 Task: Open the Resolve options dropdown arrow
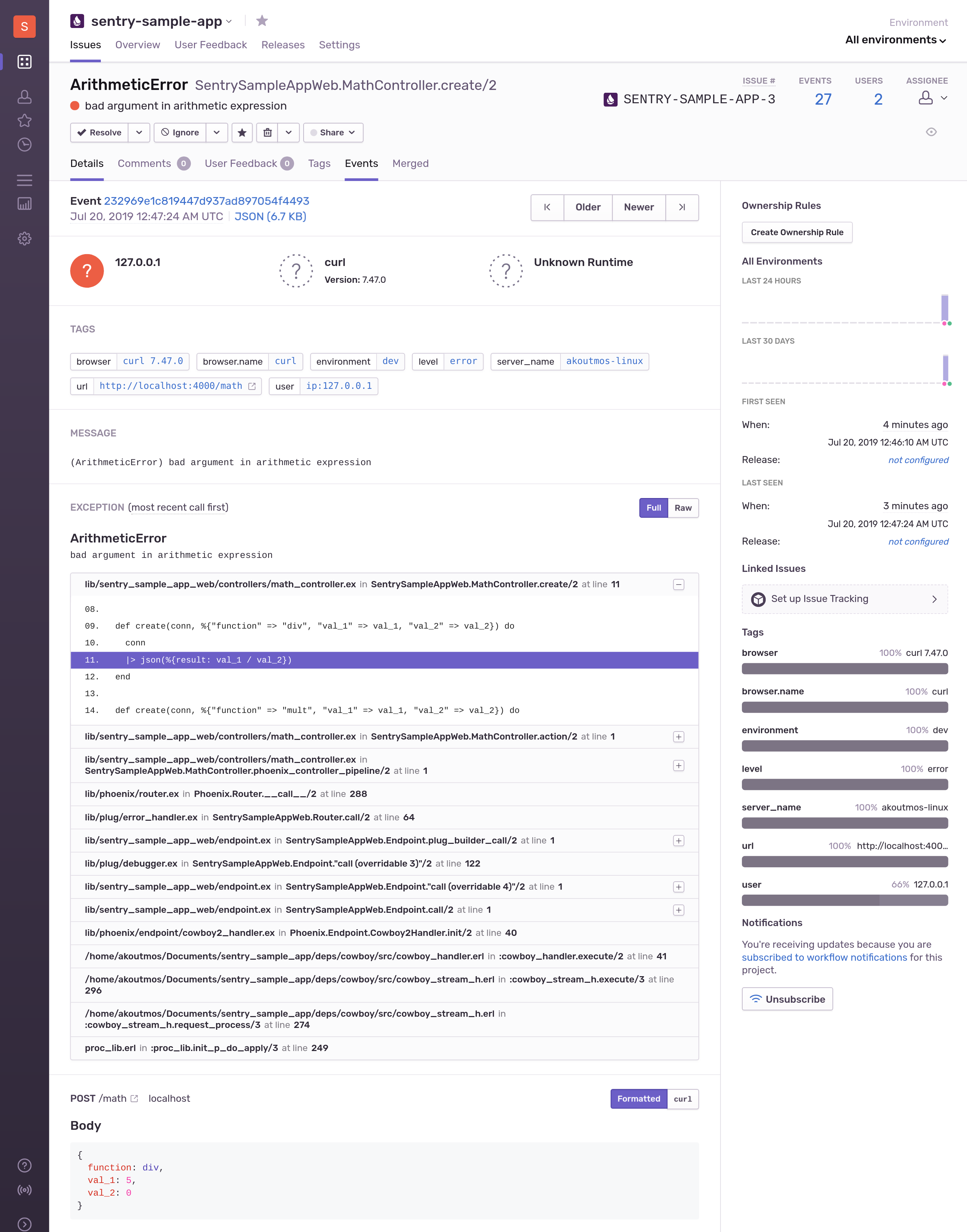click(139, 132)
